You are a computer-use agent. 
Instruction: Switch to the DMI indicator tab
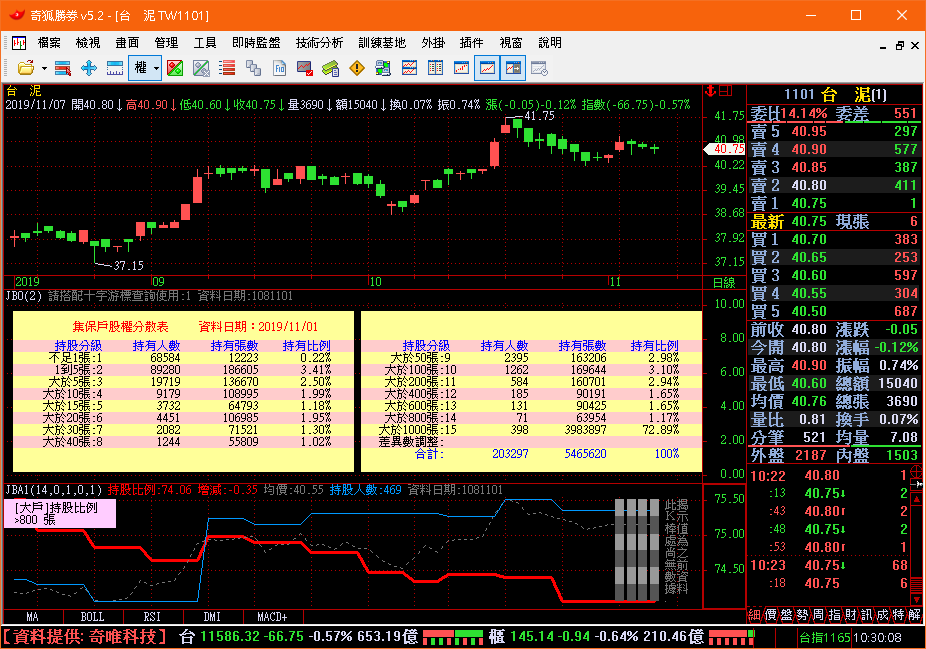[213, 617]
